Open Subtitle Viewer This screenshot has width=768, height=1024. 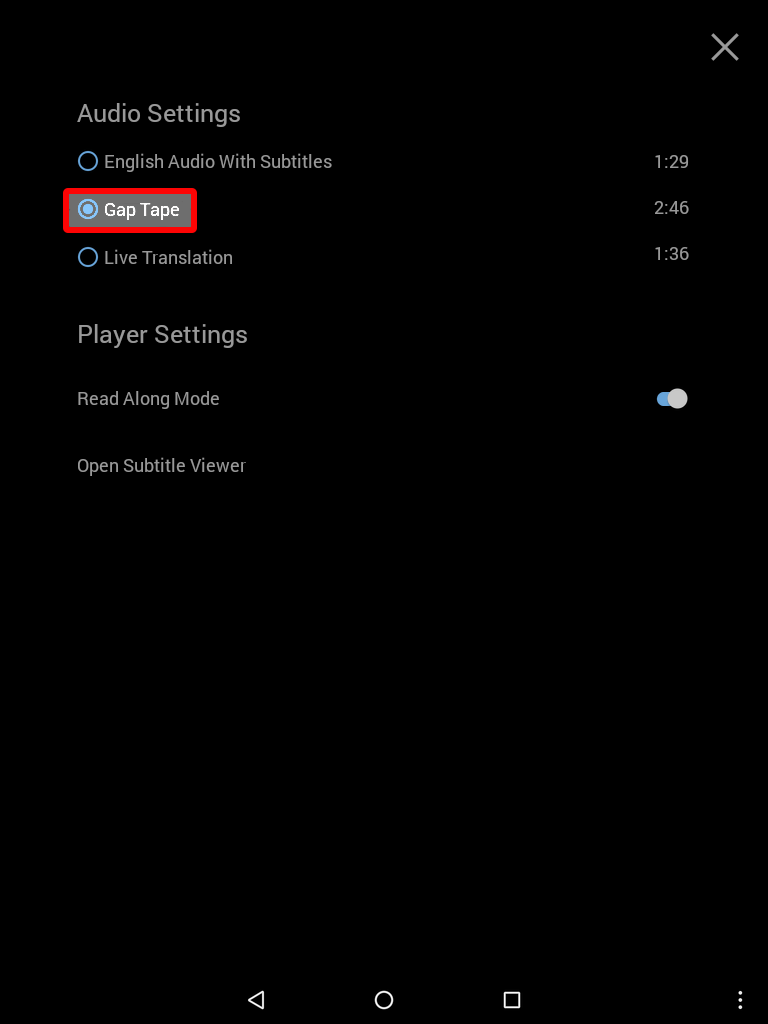pyautogui.click(x=161, y=466)
